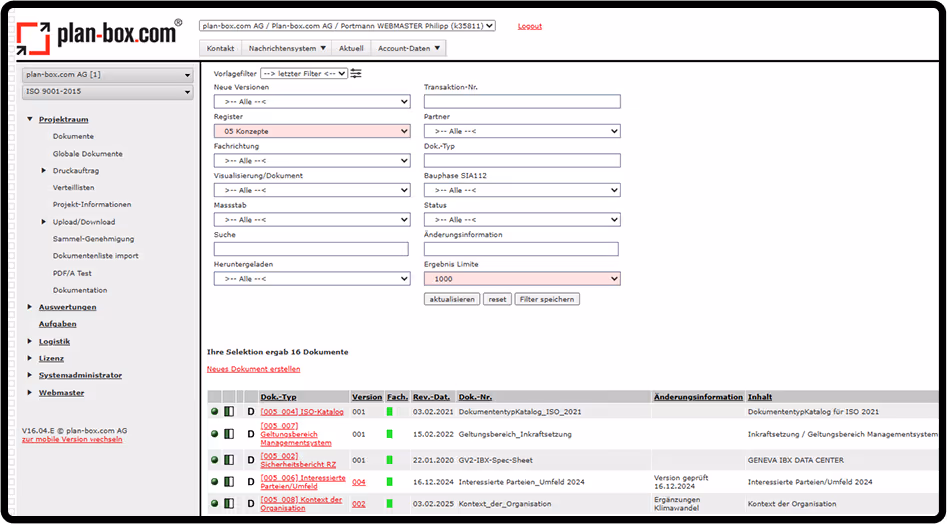The width and height of the screenshot is (947, 524).
Task: Expand the Webmaster section arrow
Action: pyautogui.click(x=30, y=392)
